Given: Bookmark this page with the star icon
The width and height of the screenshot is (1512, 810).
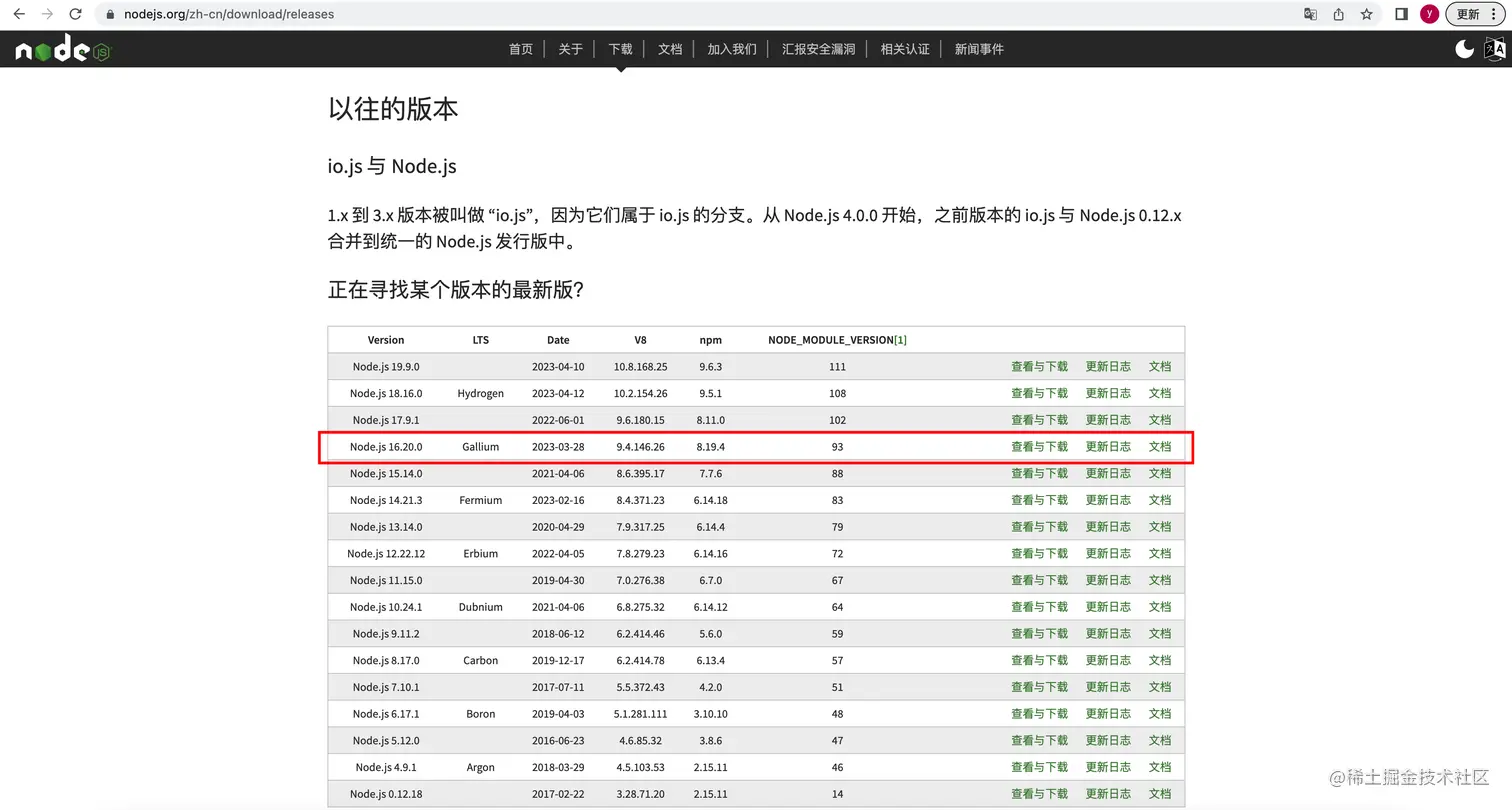Looking at the screenshot, I should [1366, 14].
